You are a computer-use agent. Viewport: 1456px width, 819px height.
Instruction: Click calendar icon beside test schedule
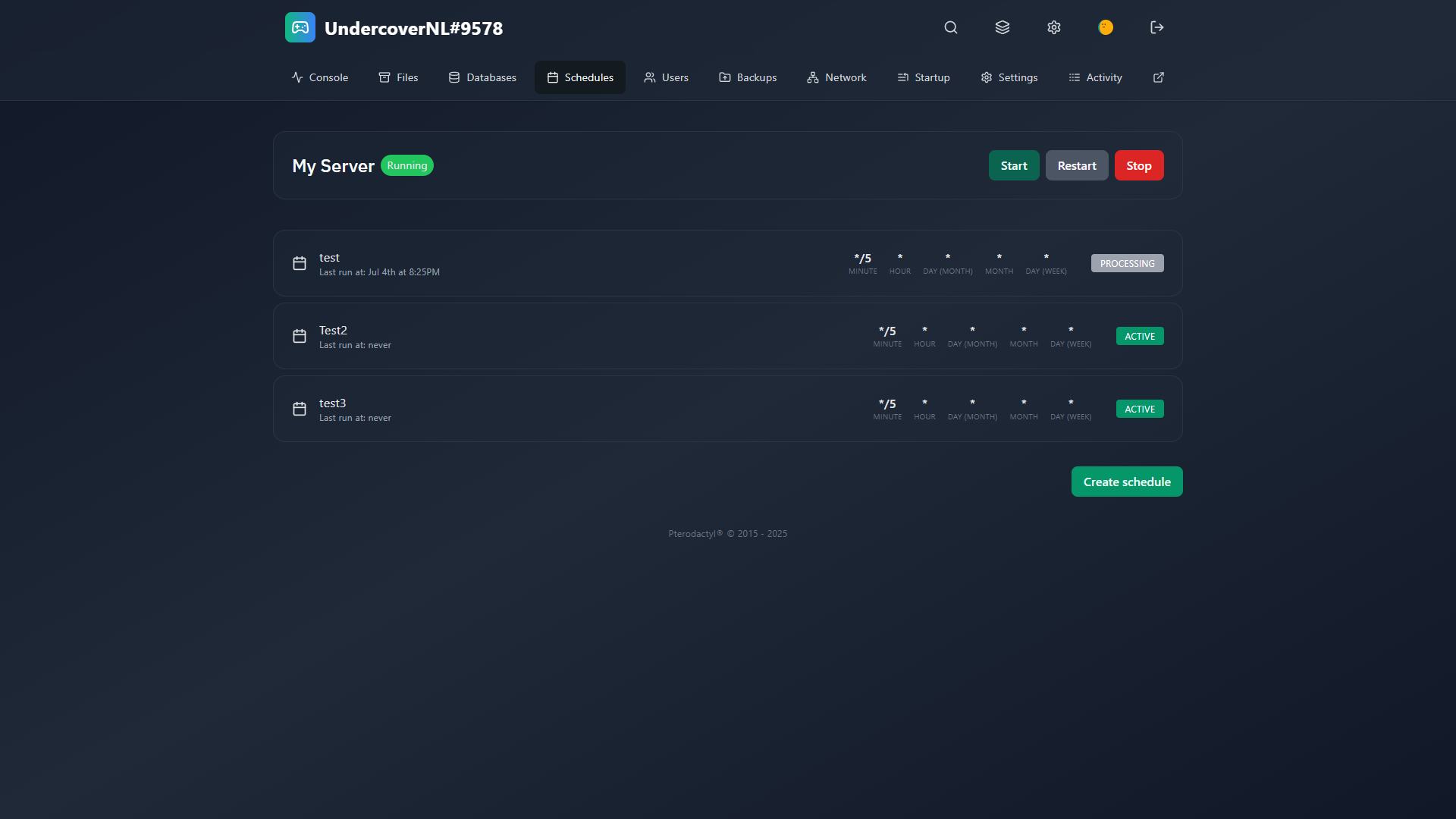[300, 263]
